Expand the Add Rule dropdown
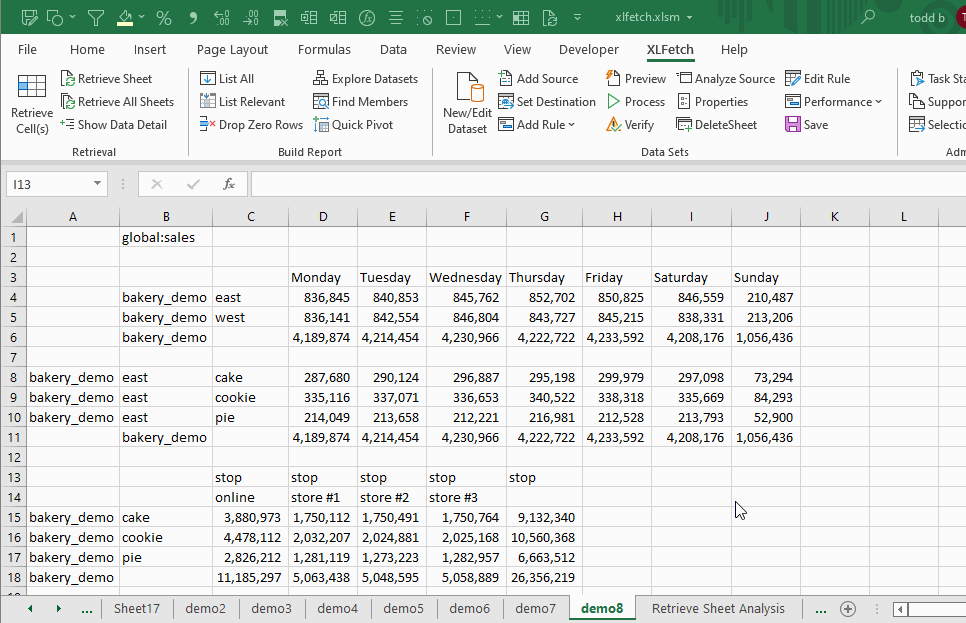966x623 pixels. coord(572,124)
